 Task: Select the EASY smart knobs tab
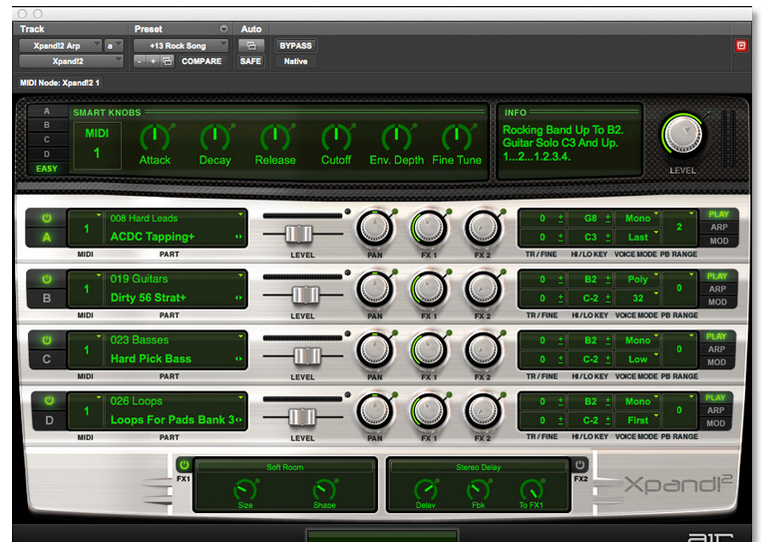click(x=47, y=168)
